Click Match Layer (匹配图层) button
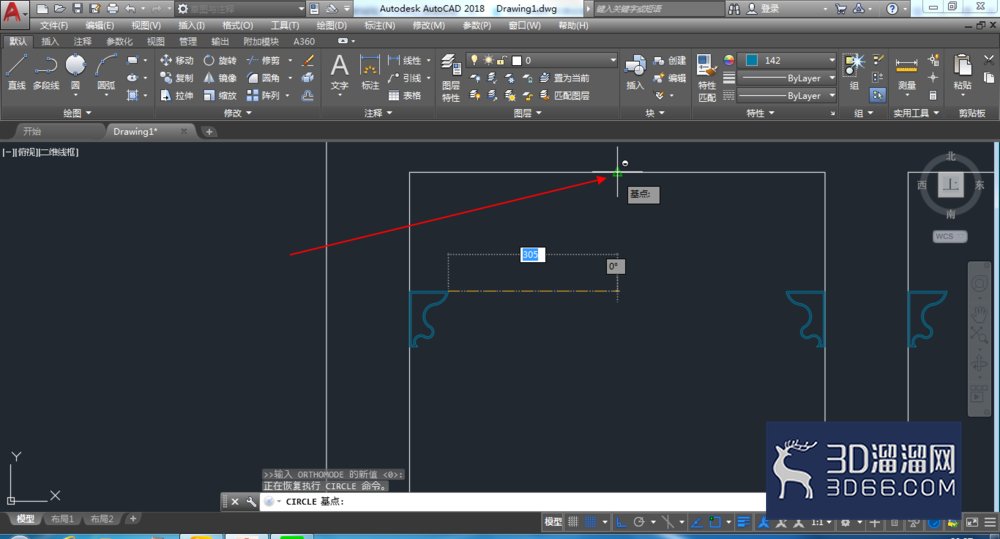Viewport: 1000px width, 539px height. coord(564,95)
